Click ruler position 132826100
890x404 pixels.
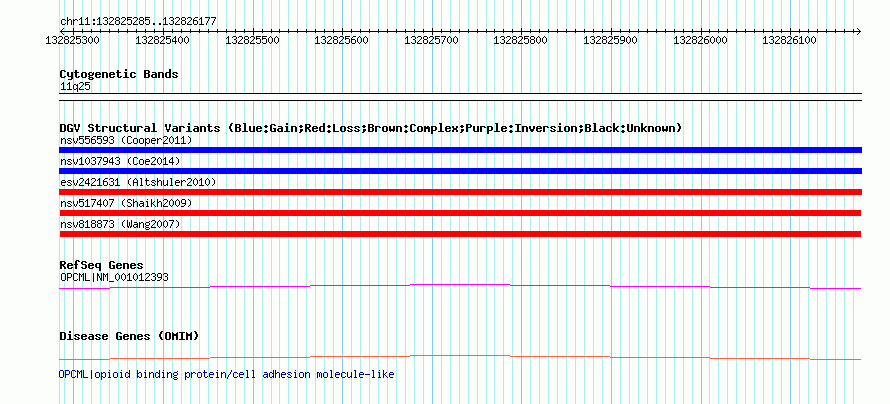[790, 40]
